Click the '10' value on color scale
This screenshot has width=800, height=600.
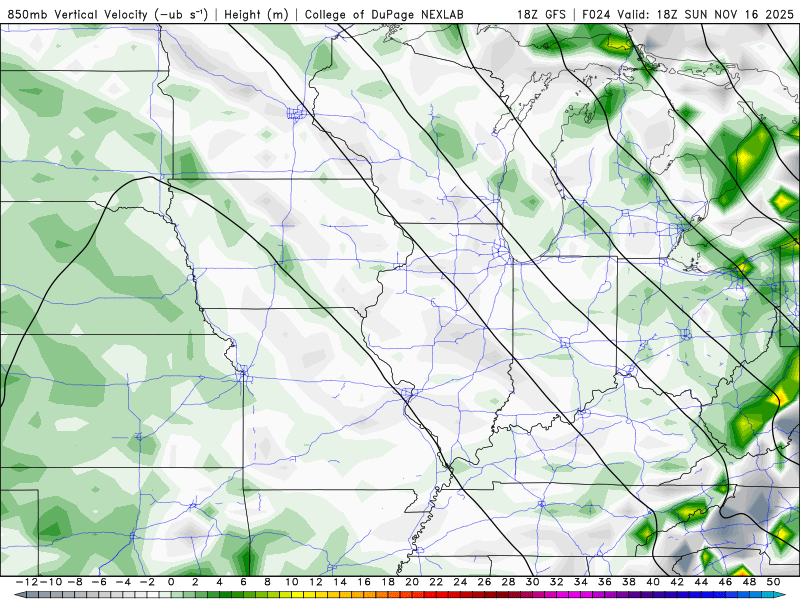(291, 582)
